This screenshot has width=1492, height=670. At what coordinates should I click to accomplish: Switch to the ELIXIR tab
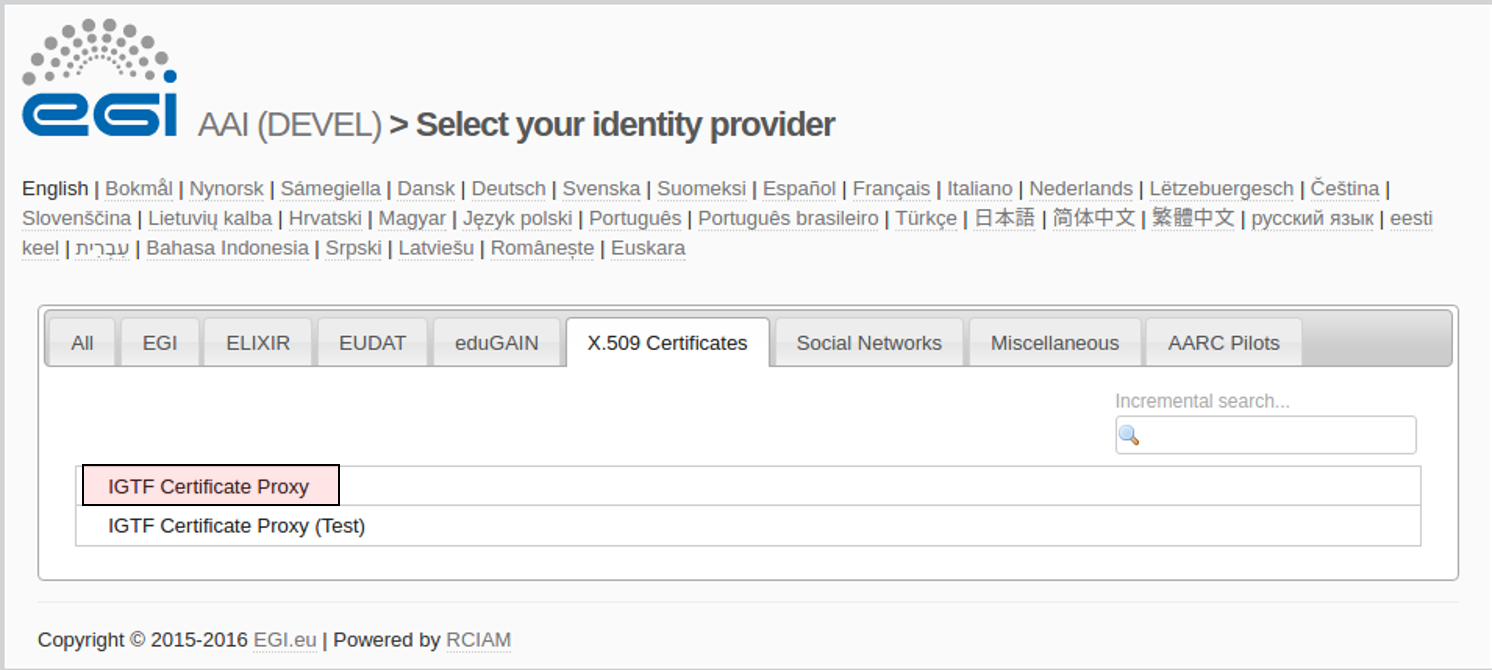(258, 343)
